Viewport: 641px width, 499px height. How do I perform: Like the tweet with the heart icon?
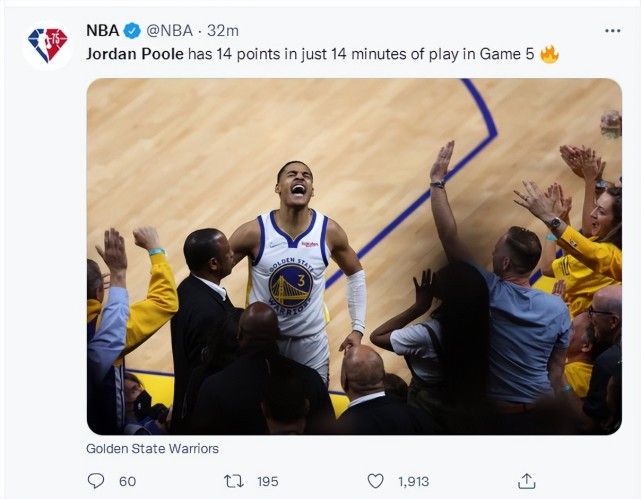(375, 481)
